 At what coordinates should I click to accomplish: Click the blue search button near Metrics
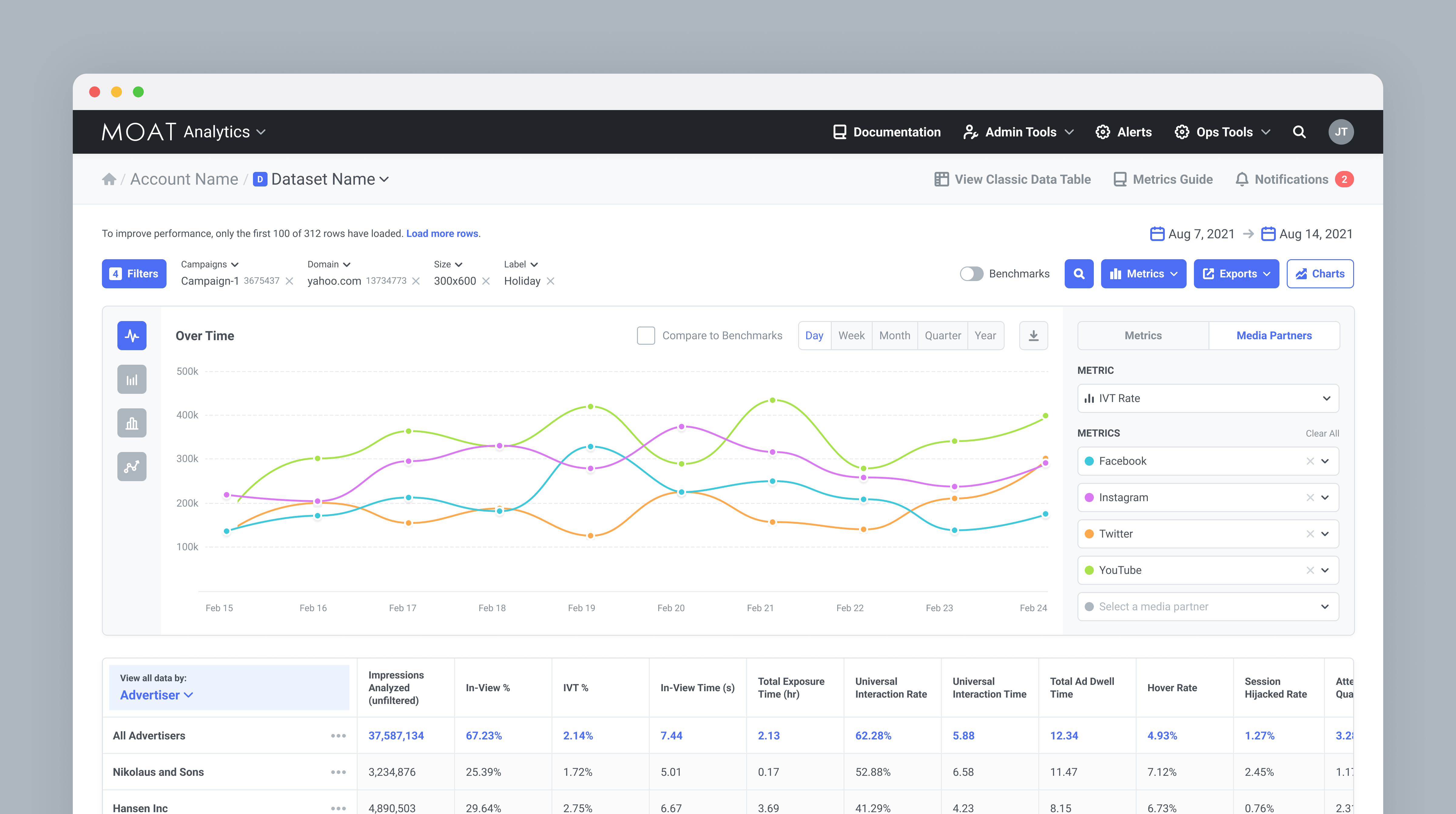coord(1078,274)
